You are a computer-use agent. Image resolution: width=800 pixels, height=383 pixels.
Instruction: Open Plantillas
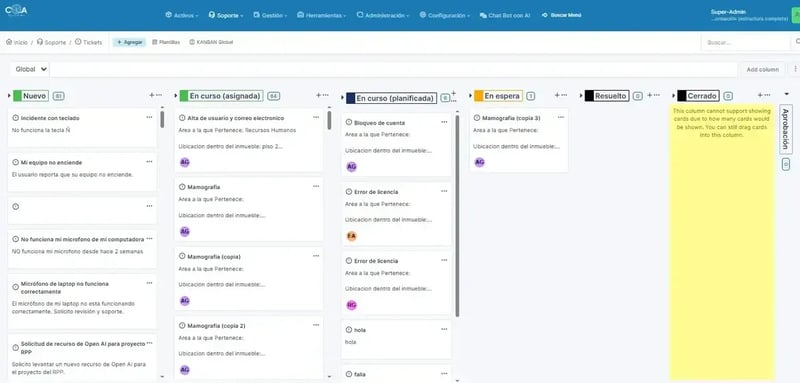tap(166, 42)
